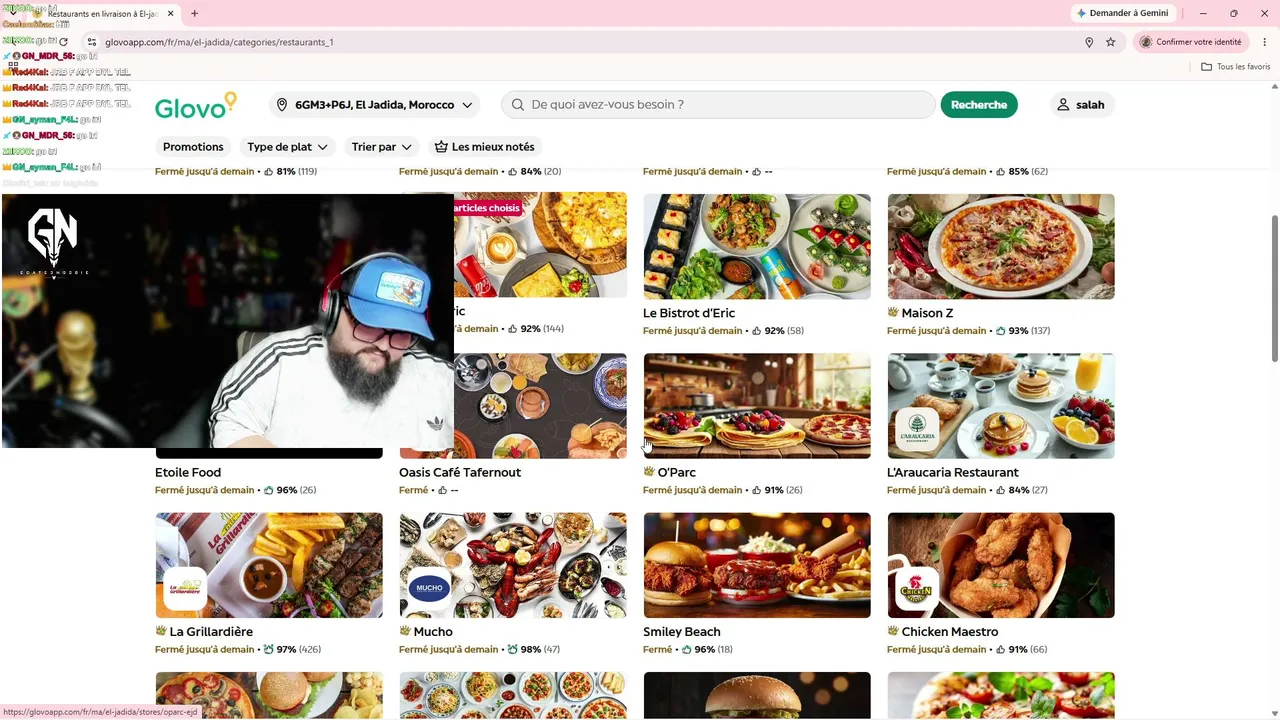Open the Mucho seafood photo
1280x720 pixels.
(x=513, y=565)
